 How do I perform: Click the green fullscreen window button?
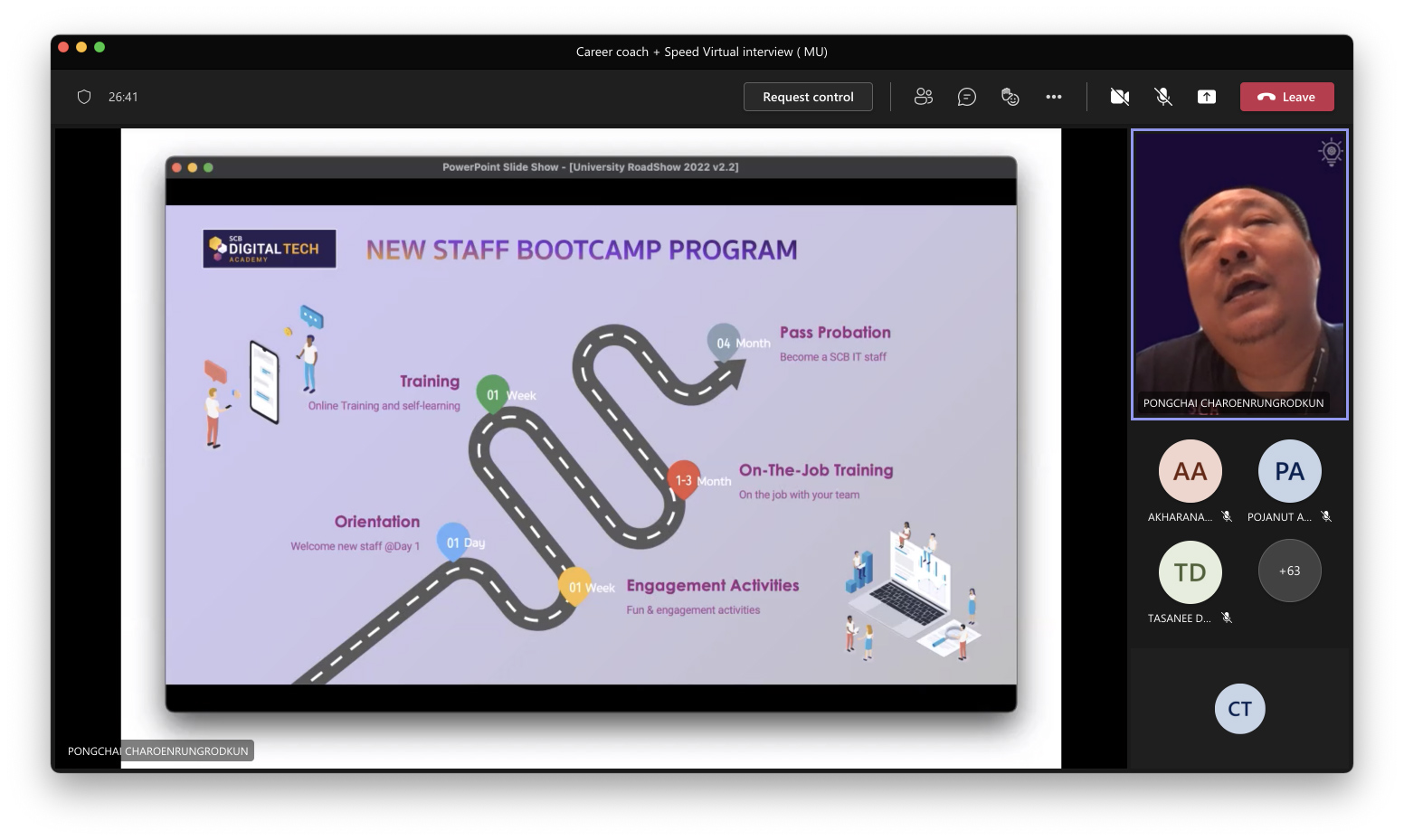point(100,47)
